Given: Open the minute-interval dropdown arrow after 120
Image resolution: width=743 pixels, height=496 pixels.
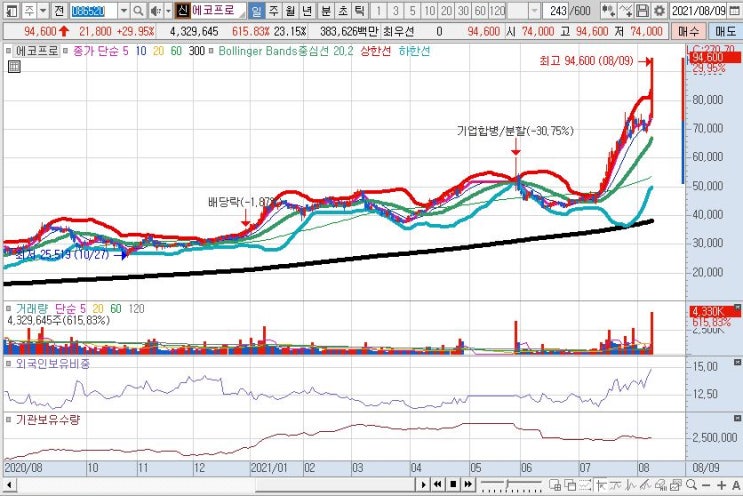Looking at the screenshot, I should [x=535, y=10].
